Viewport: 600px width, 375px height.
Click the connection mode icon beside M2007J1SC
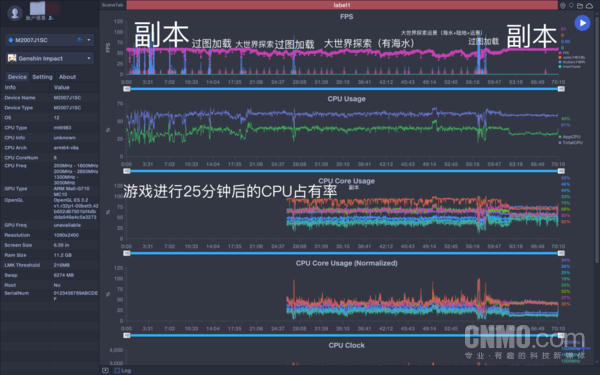(80, 40)
